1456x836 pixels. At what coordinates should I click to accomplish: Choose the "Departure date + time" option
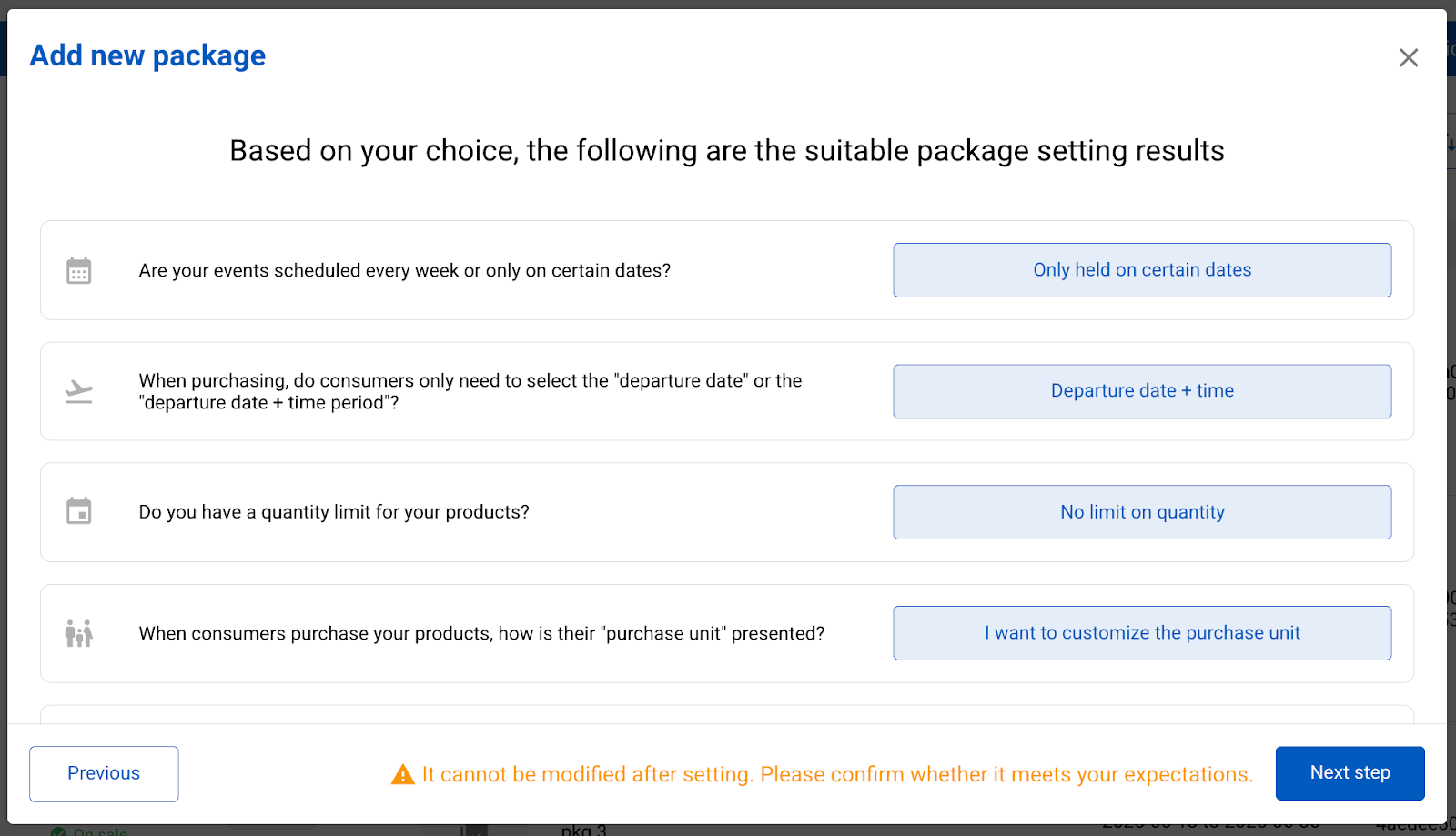coord(1141,391)
